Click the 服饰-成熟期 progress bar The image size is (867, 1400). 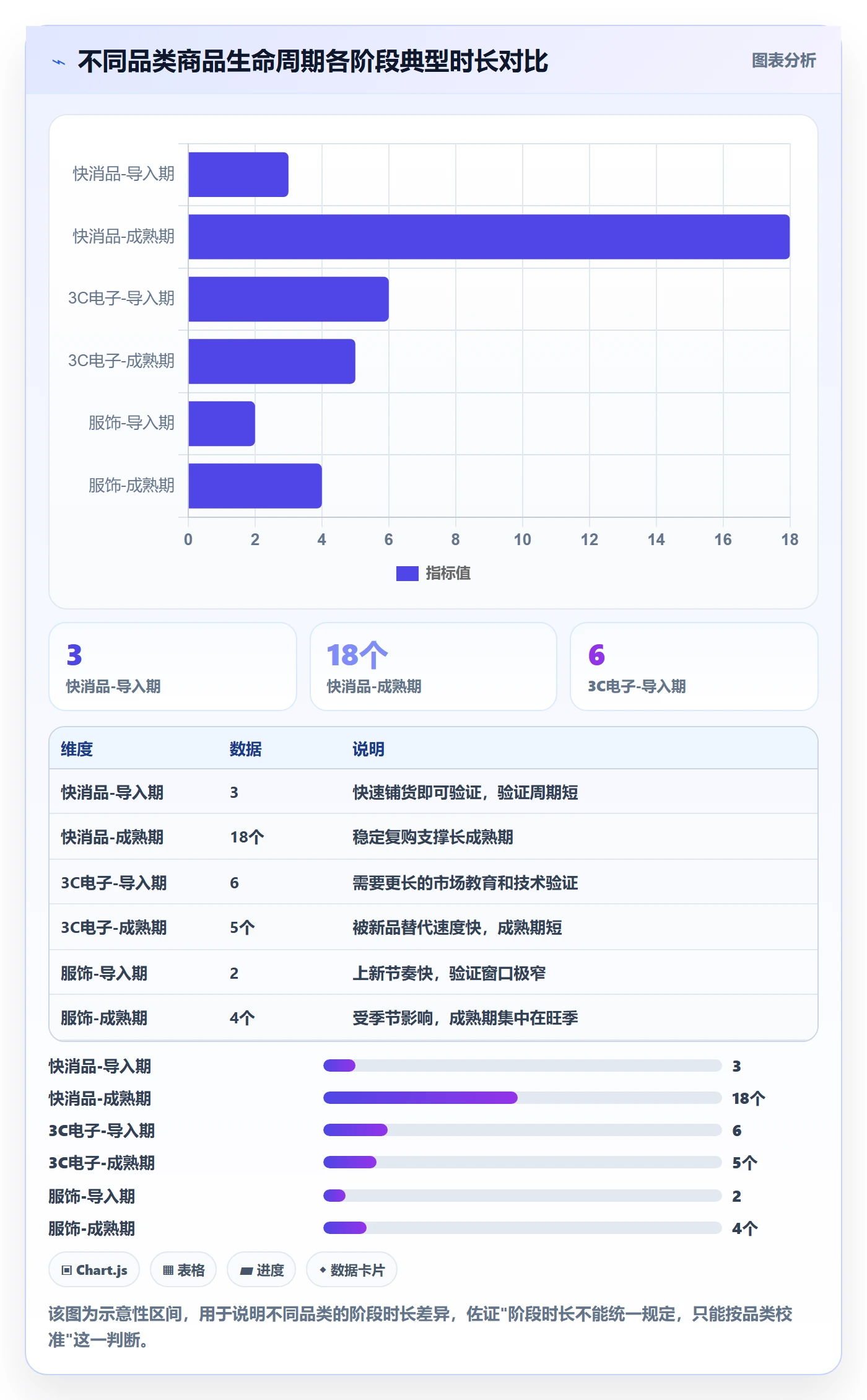point(522,1228)
